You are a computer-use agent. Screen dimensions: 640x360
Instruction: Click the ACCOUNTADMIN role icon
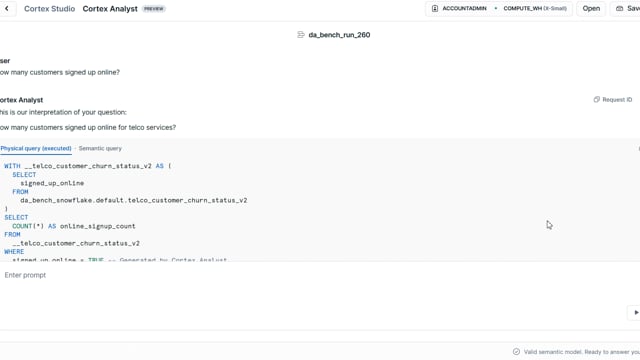pyautogui.click(x=435, y=9)
